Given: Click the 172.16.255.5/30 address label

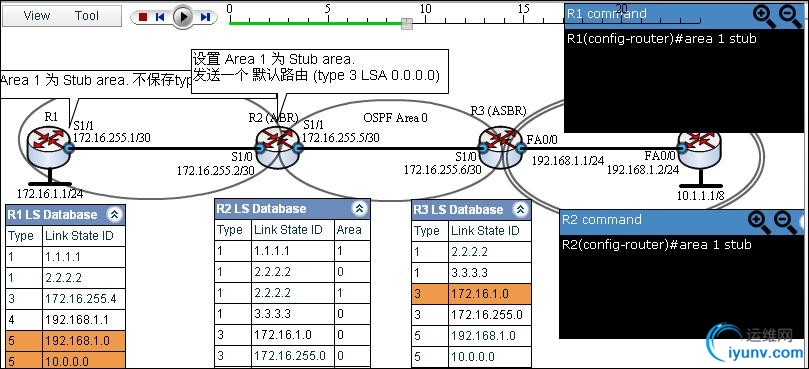Looking at the screenshot, I should pos(341,138).
